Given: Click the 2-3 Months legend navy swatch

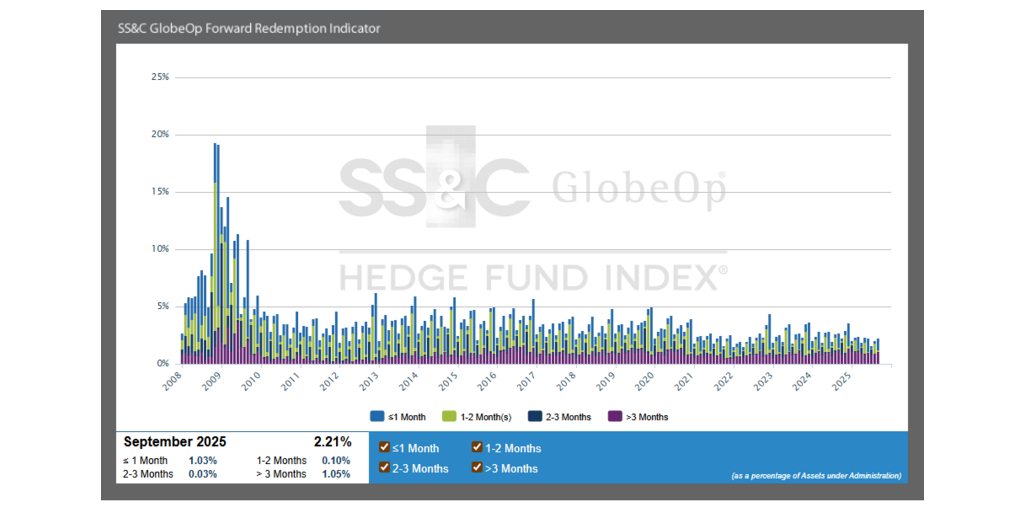Looking at the screenshot, I should 533,417.
